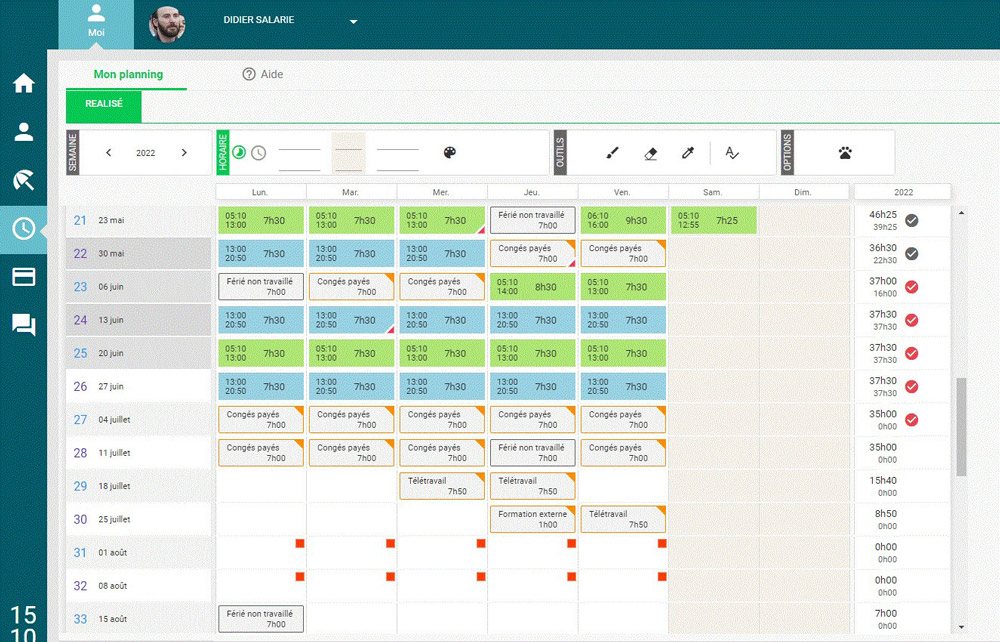Select week 24 row, 13 juin
Image resolution: width=1000 pixels, height=642 pixels.
click(139, 320)
